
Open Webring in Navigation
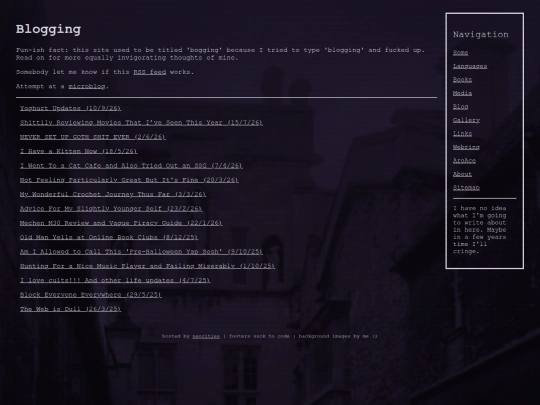coord(466,147)
